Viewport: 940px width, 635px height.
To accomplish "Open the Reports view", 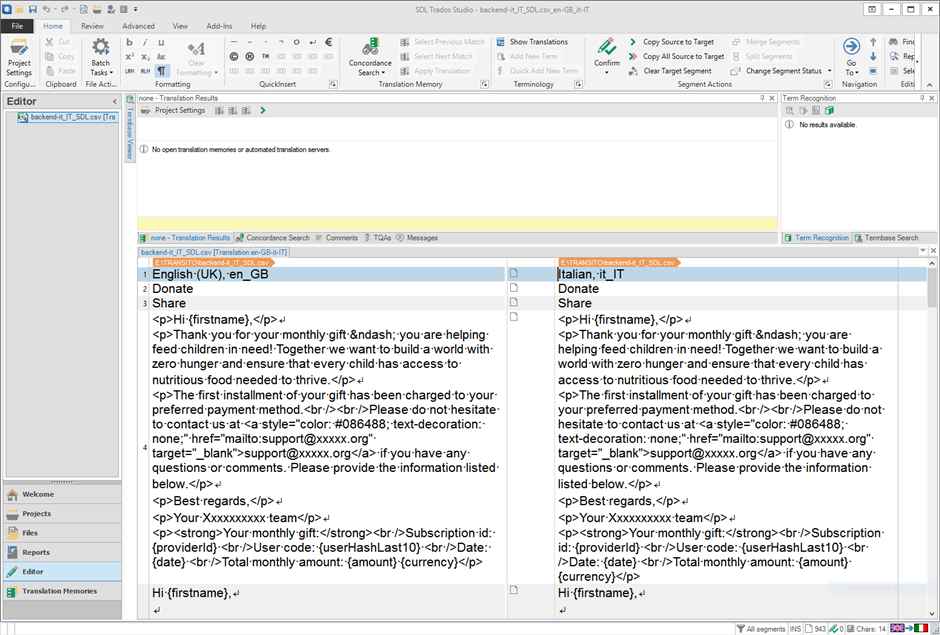I will (62, 552).
